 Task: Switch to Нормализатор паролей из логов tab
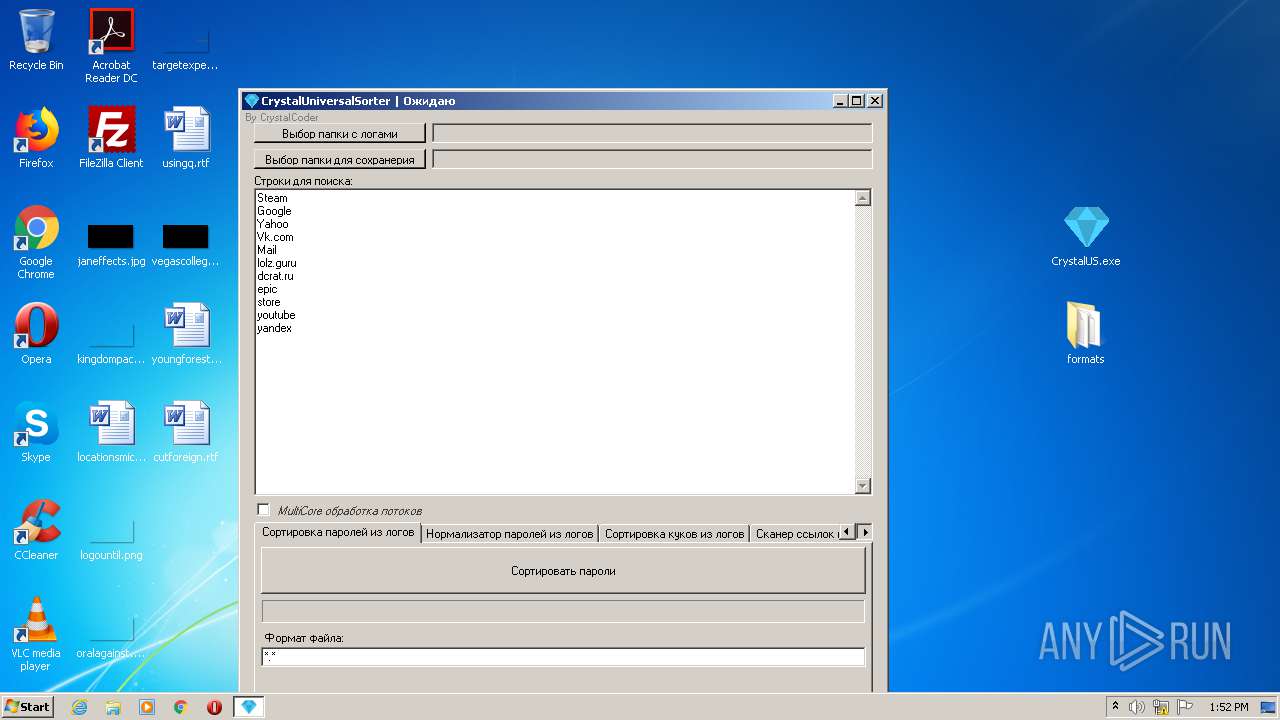(x=510, y=534)
